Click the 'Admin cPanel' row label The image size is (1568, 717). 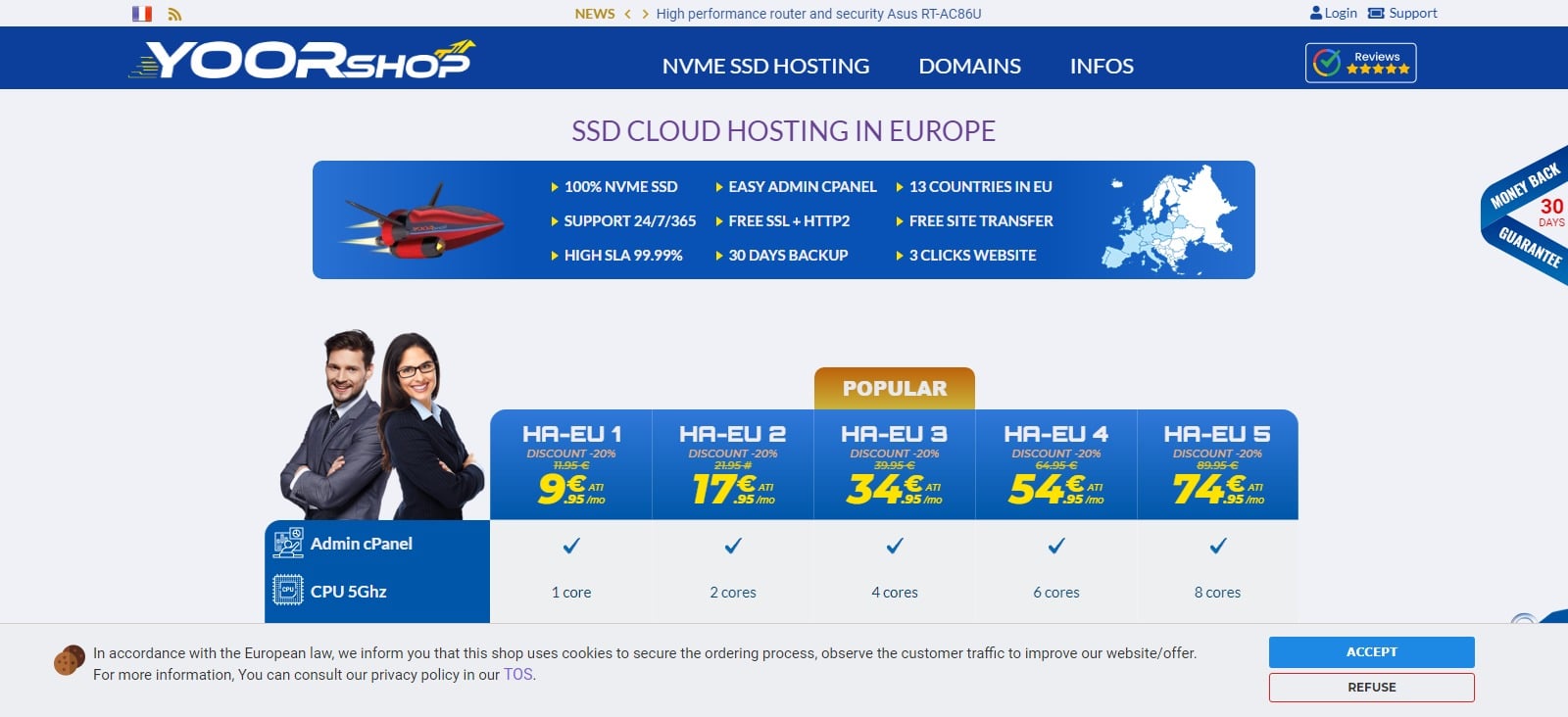pos(362,544)
